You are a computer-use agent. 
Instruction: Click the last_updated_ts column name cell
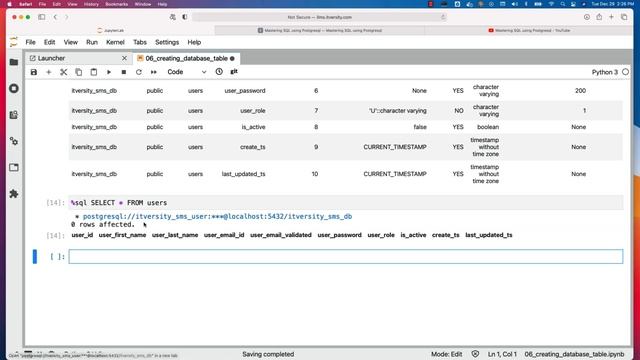243,174
